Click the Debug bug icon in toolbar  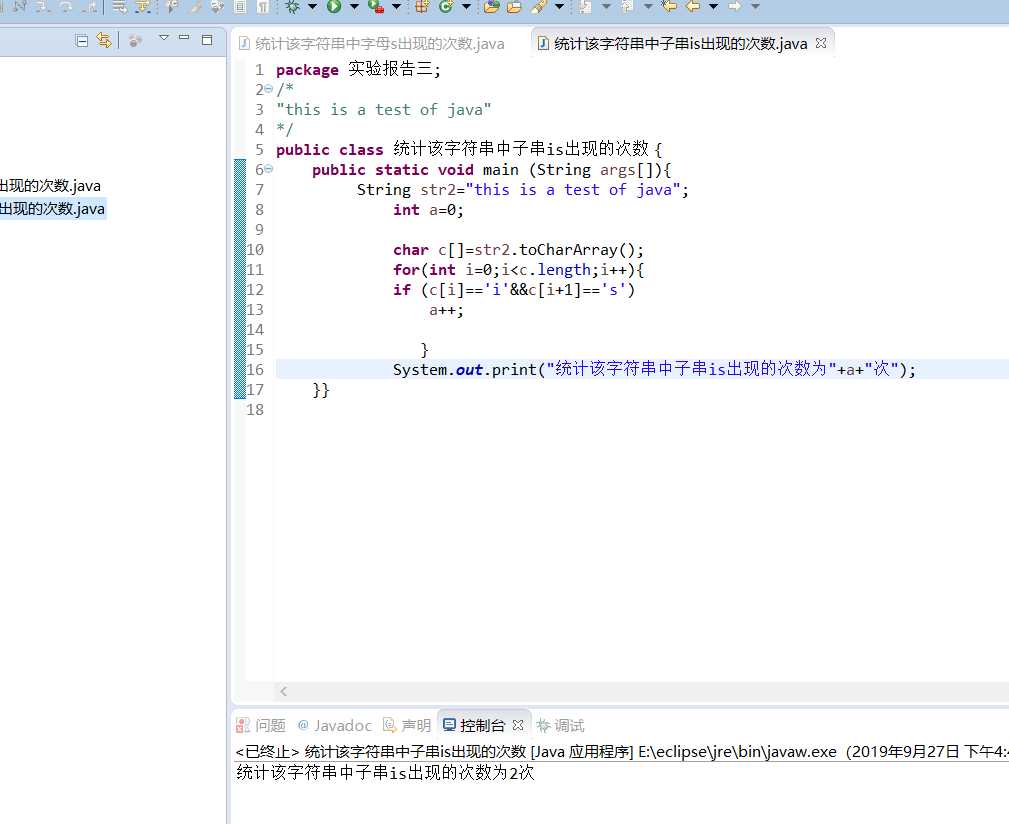point(293,6)
